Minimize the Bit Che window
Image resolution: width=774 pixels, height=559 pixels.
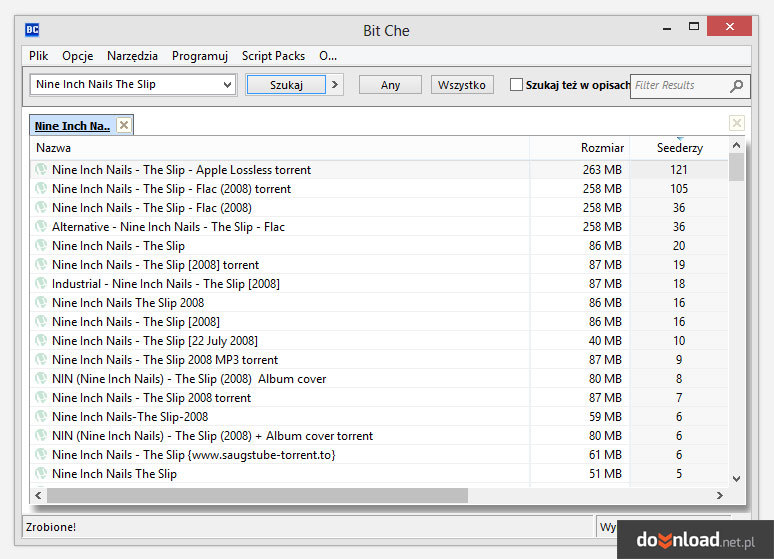(x=667, y=27)
